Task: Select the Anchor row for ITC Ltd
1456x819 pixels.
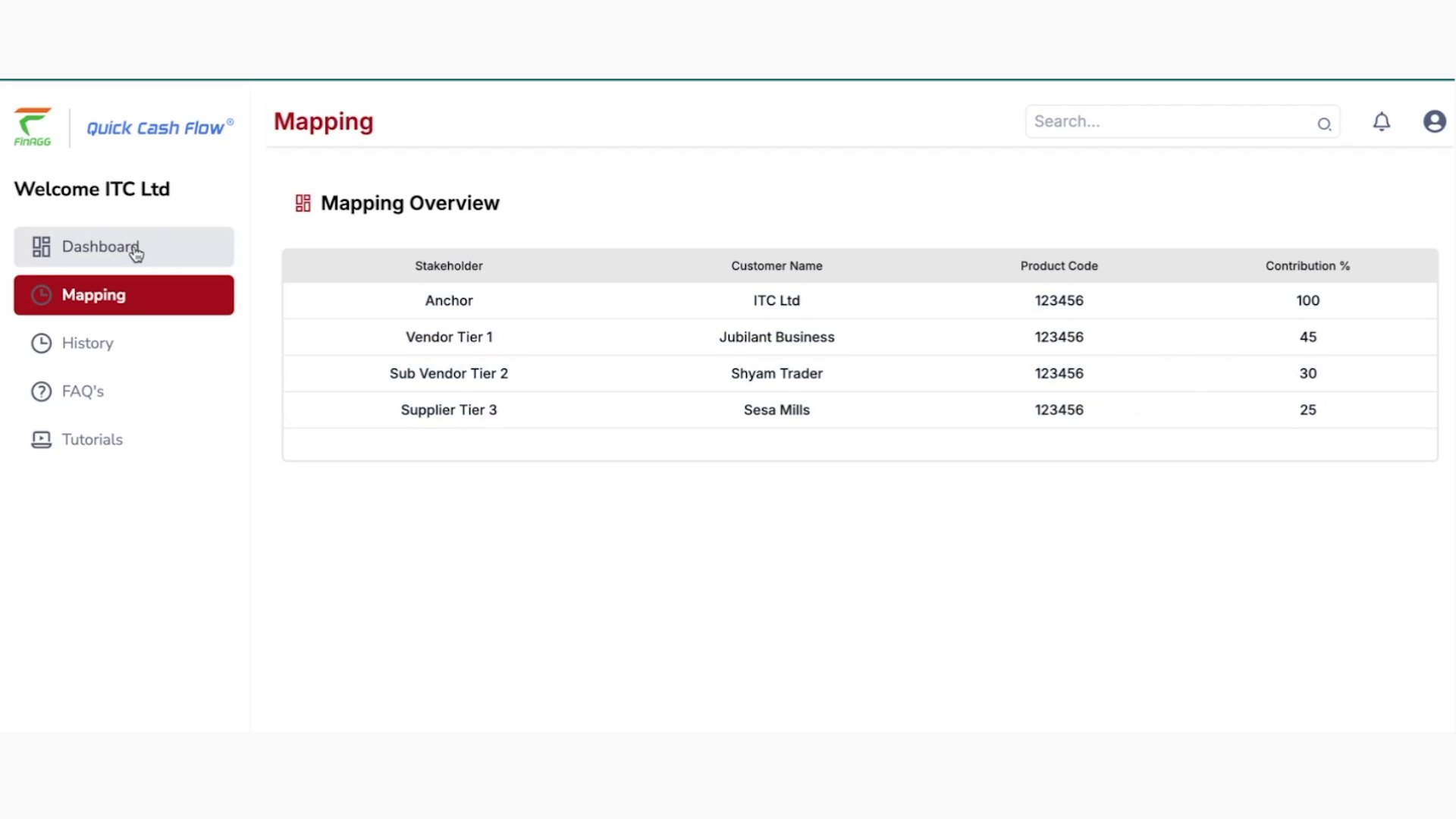Action: tap(777, 300)
